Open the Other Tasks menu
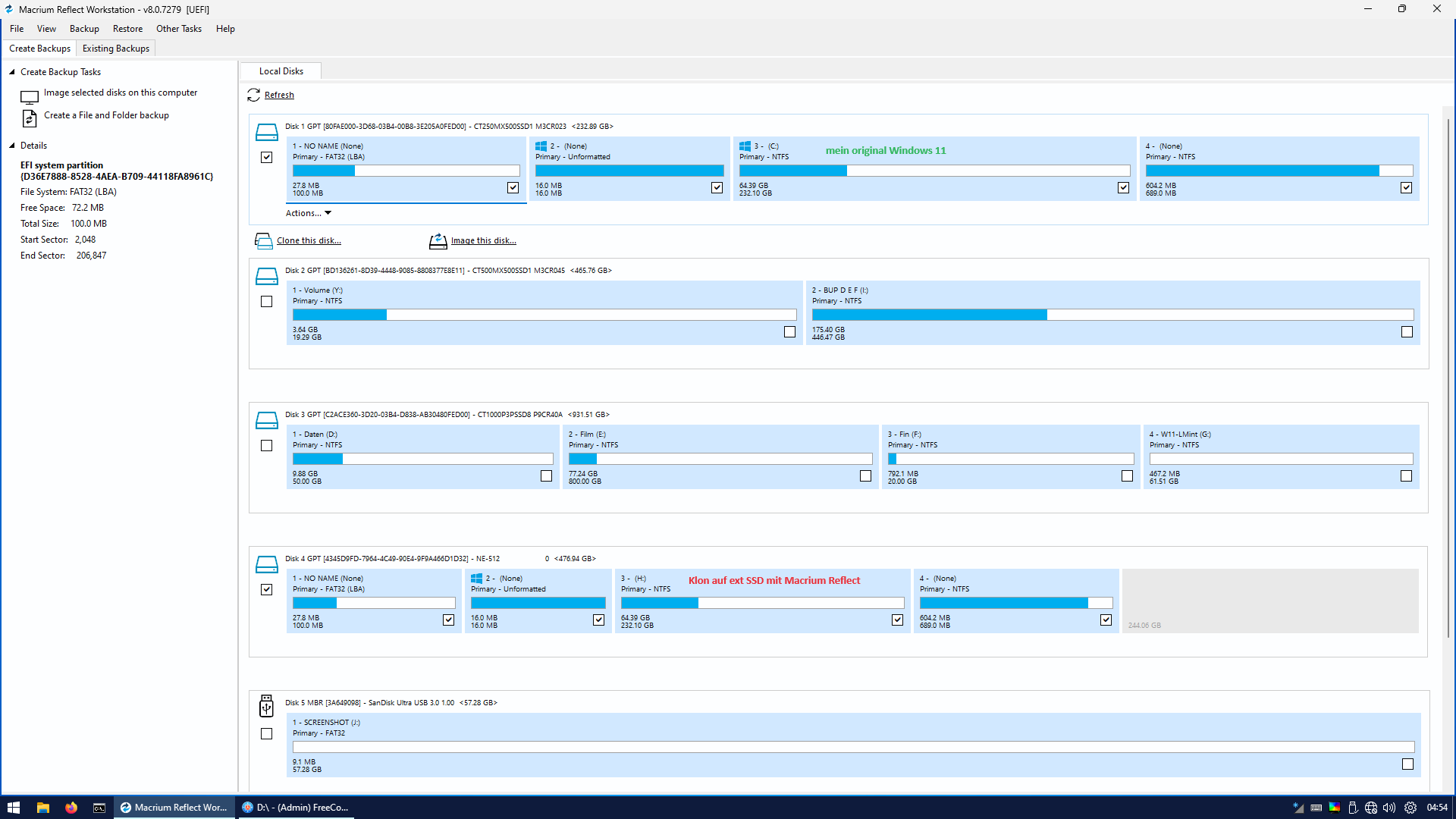 click(179, 29)
